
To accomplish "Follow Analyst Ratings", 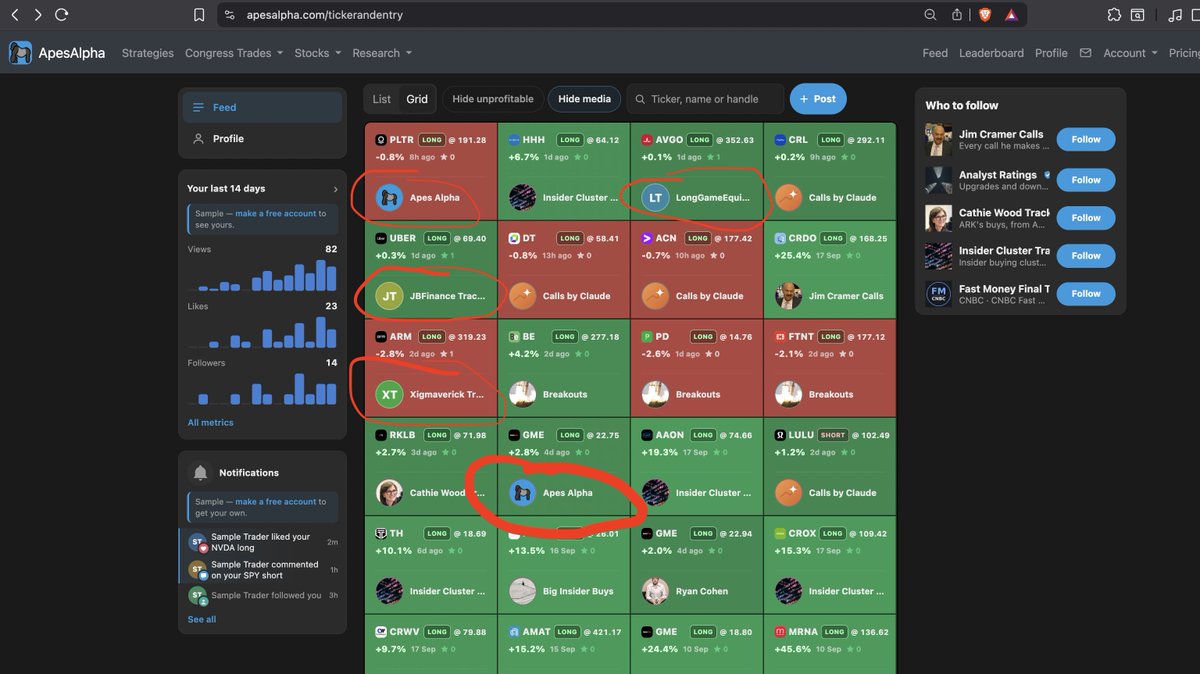I will [1086, 180].
